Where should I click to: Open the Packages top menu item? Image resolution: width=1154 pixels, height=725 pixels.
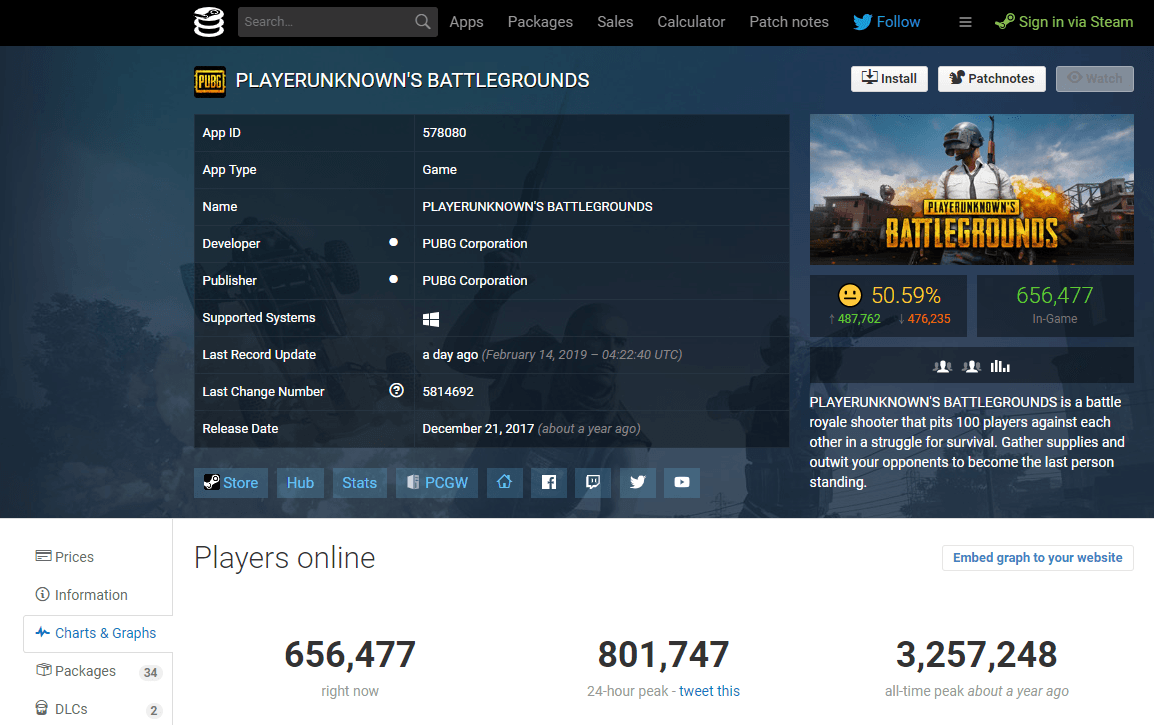tap(540, 22)
